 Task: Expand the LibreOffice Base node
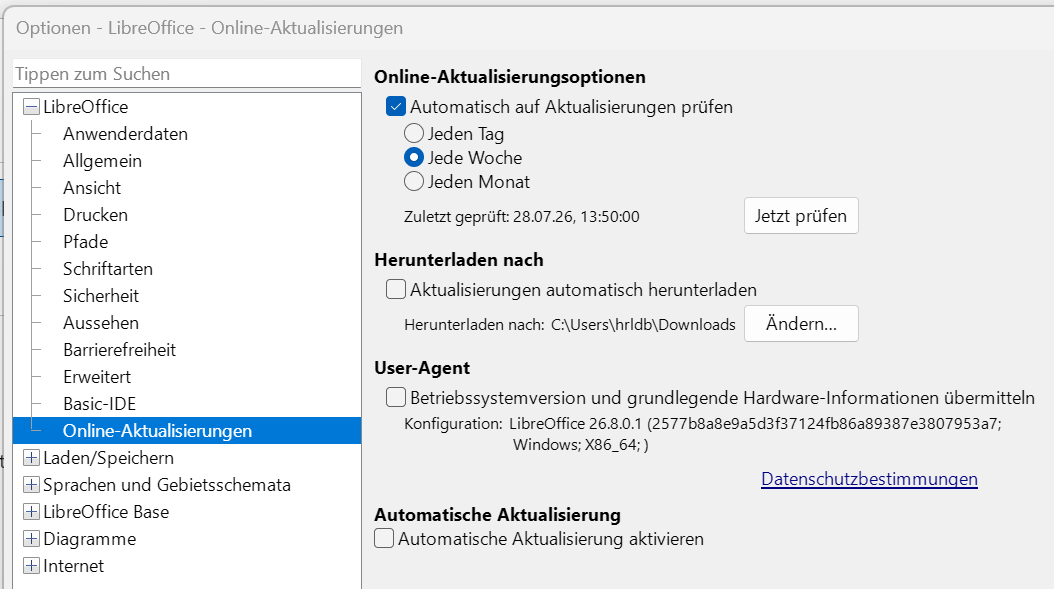coord(31,512)
